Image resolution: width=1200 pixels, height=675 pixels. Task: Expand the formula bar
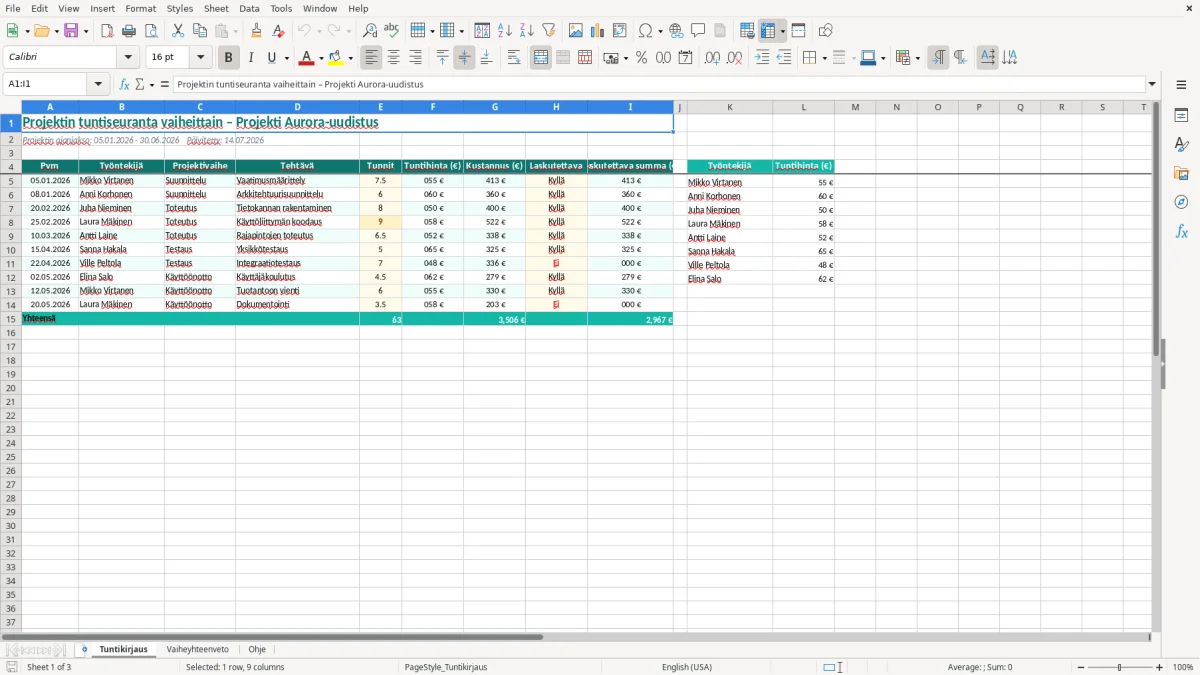pos(1152,85)
